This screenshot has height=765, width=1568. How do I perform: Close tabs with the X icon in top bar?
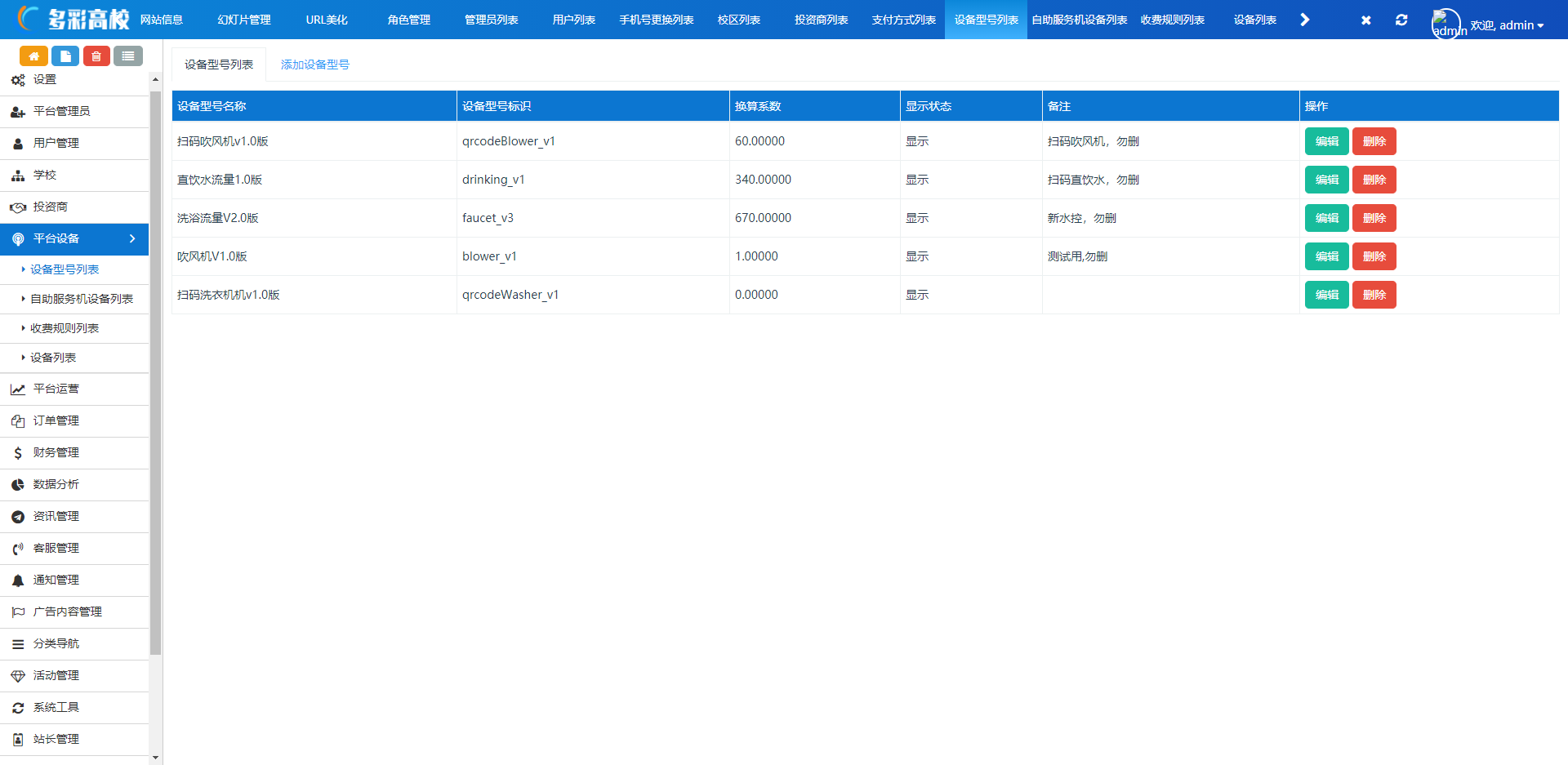pyautogui.click(x=1366, y=20)
